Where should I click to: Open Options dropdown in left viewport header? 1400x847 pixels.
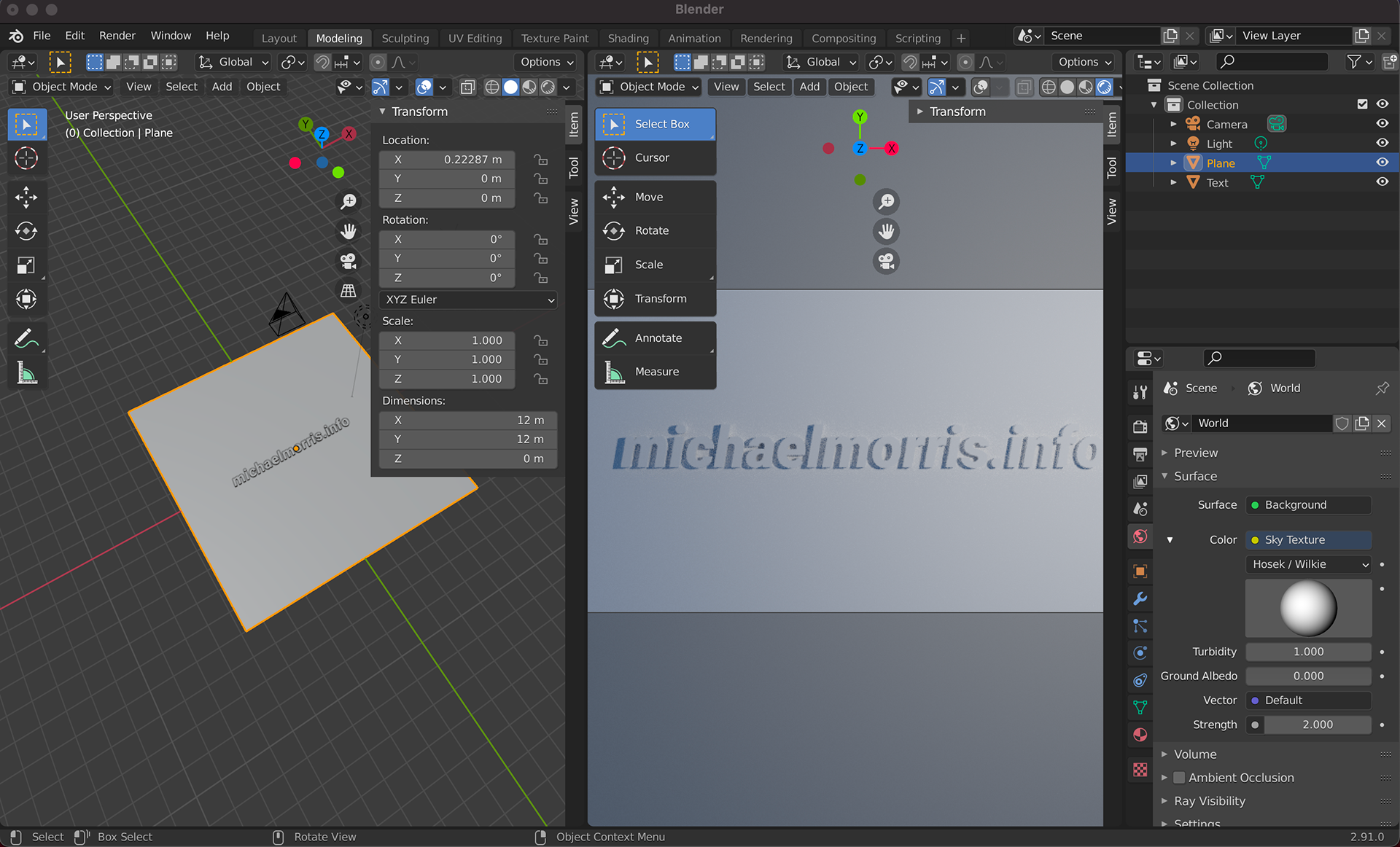coord(547,62)
